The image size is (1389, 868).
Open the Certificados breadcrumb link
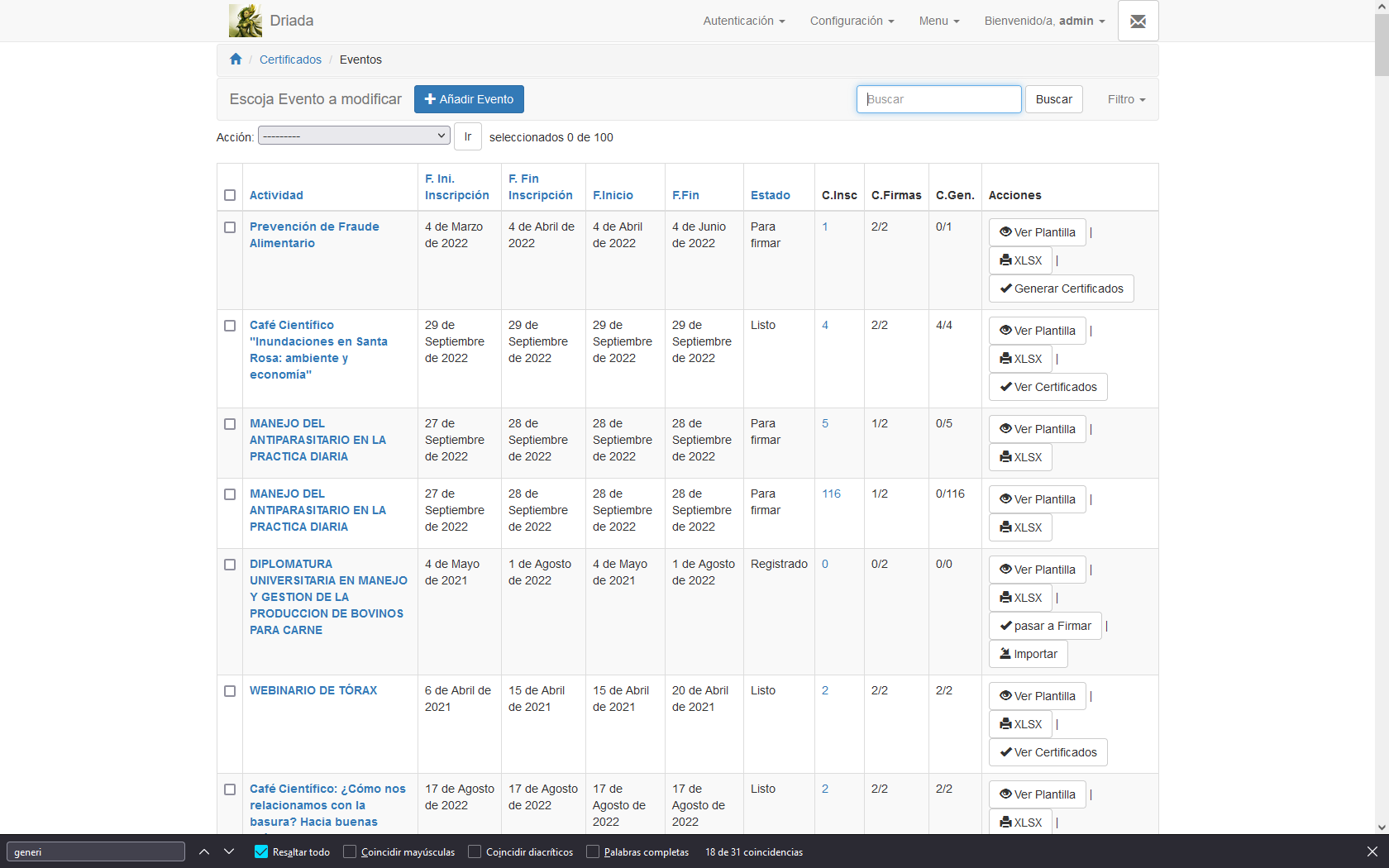(290, 60)
